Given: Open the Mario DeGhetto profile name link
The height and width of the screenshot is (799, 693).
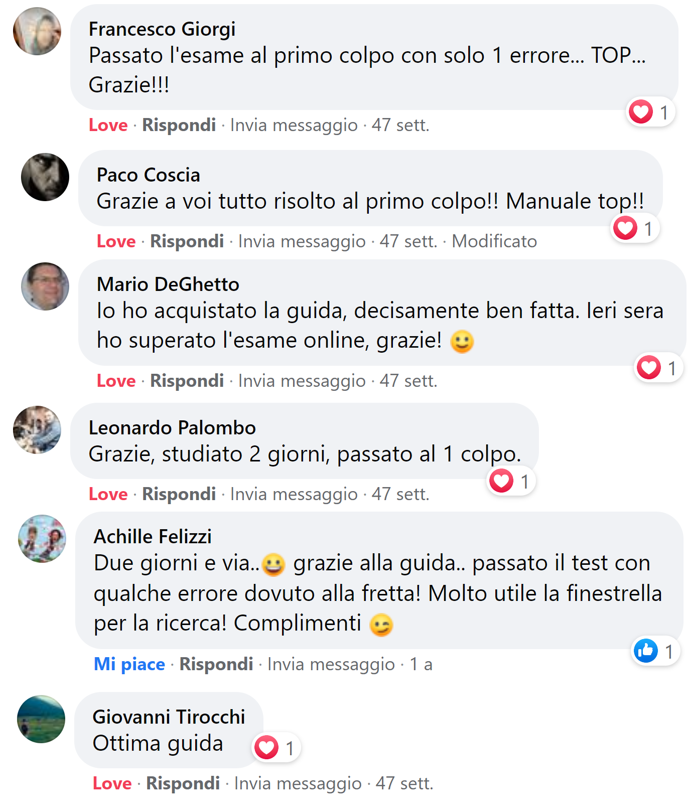Looking at the screenshot, I should pyautogui.click(x=168, y=284).
